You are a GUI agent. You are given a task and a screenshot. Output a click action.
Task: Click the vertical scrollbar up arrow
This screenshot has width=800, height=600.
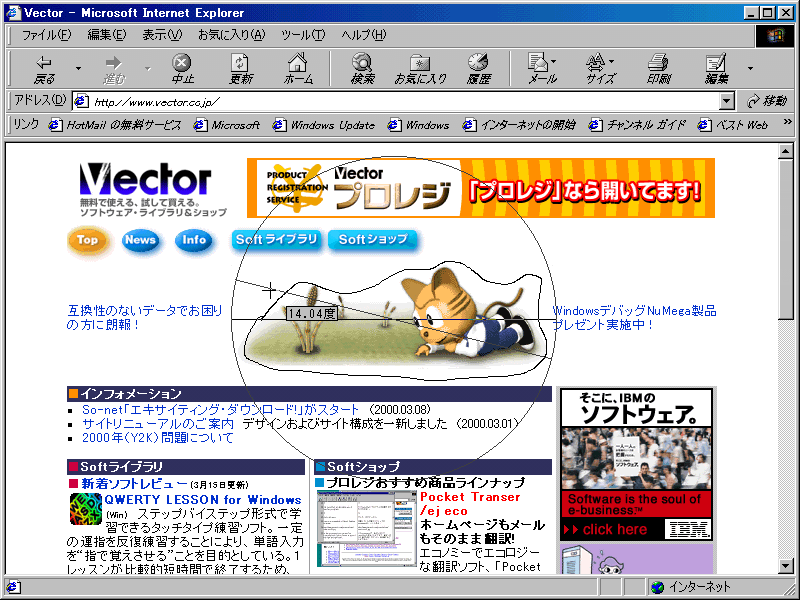pos(785,152)
